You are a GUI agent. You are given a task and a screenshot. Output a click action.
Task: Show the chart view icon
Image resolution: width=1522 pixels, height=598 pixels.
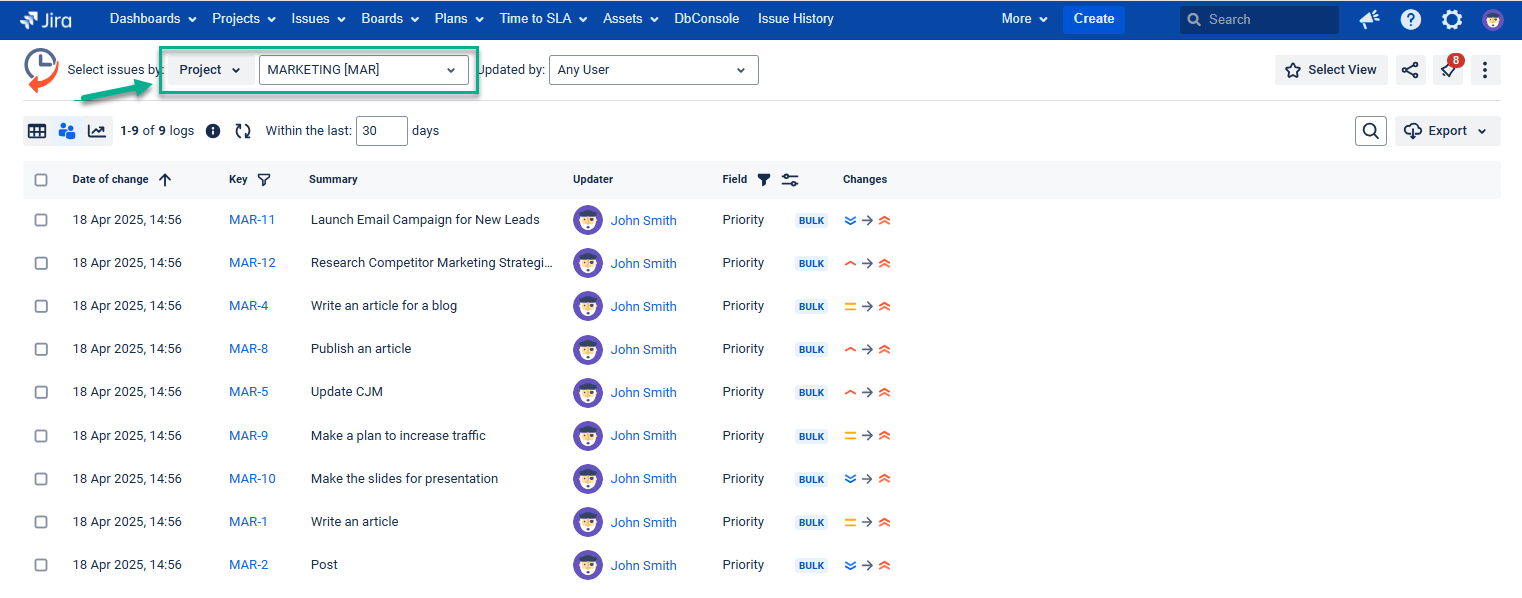point(97,131)
